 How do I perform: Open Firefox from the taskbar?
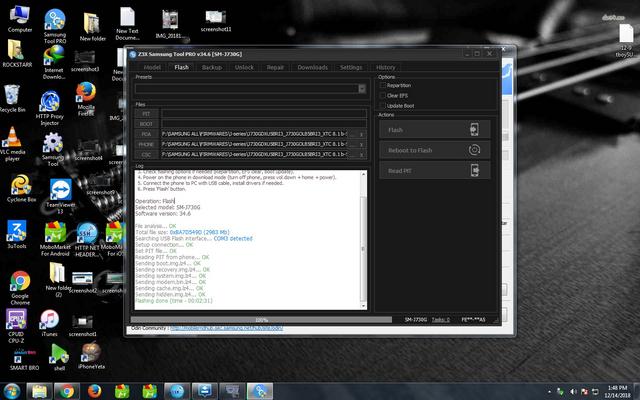point(94,391)
